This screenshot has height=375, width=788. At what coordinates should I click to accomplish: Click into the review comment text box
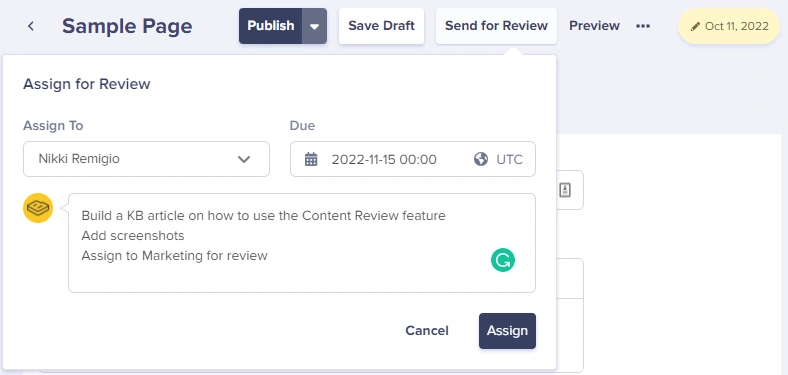click(x=302, y=243)
